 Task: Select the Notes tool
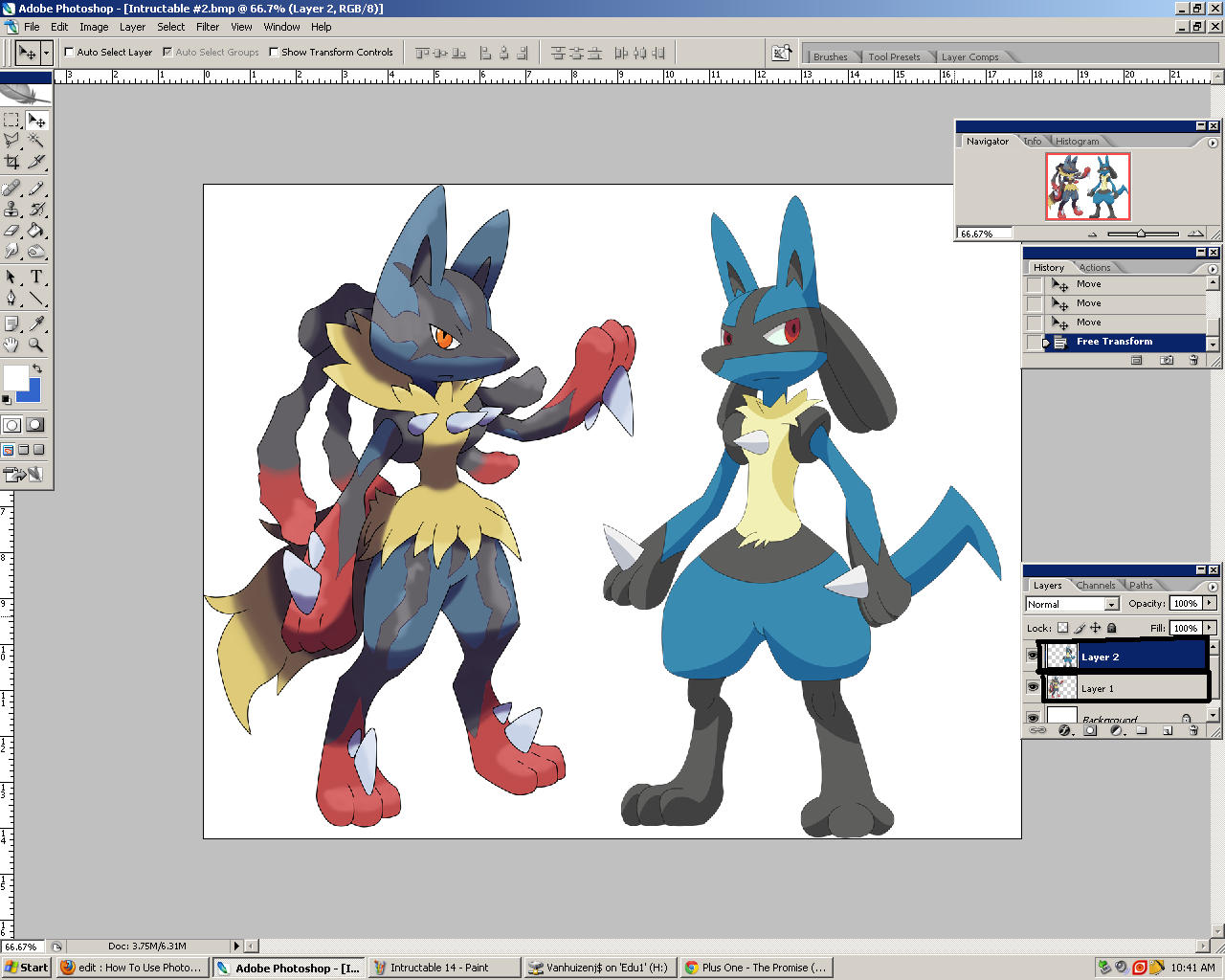tap(11, 323)
